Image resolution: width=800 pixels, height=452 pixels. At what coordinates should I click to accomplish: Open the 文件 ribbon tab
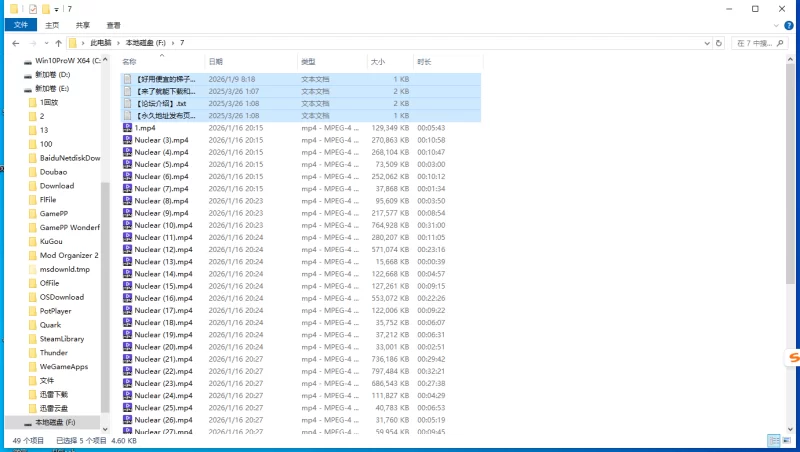coord(21,25)
